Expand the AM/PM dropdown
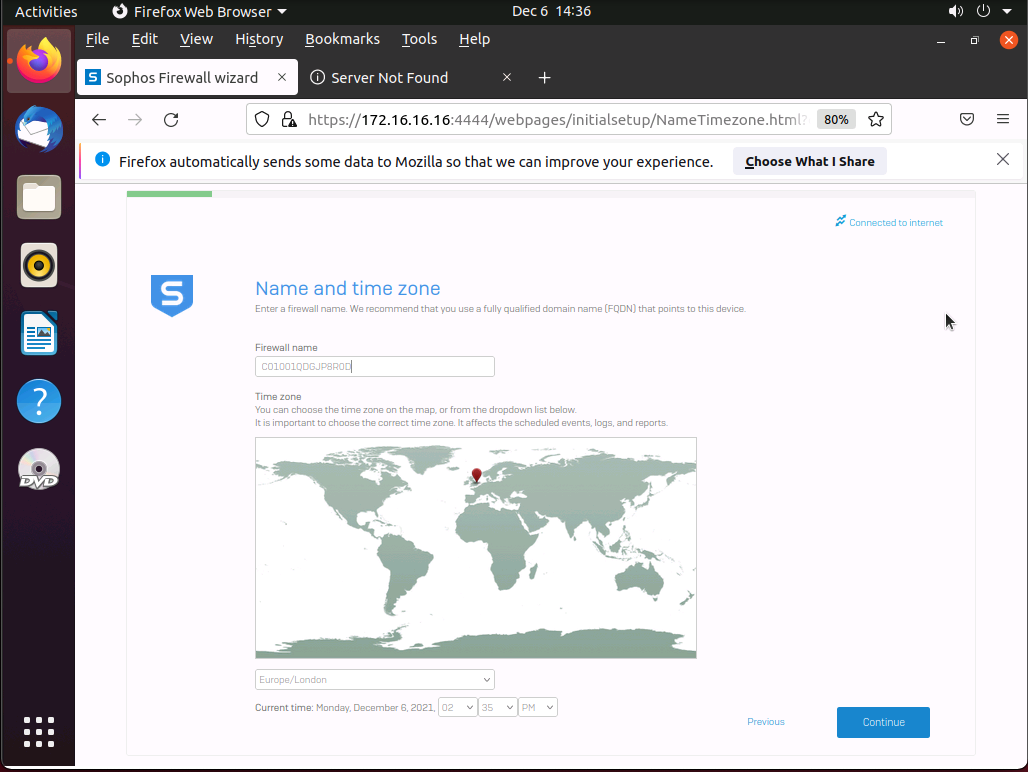This screenshot has height=772, width=1028. 537,708
